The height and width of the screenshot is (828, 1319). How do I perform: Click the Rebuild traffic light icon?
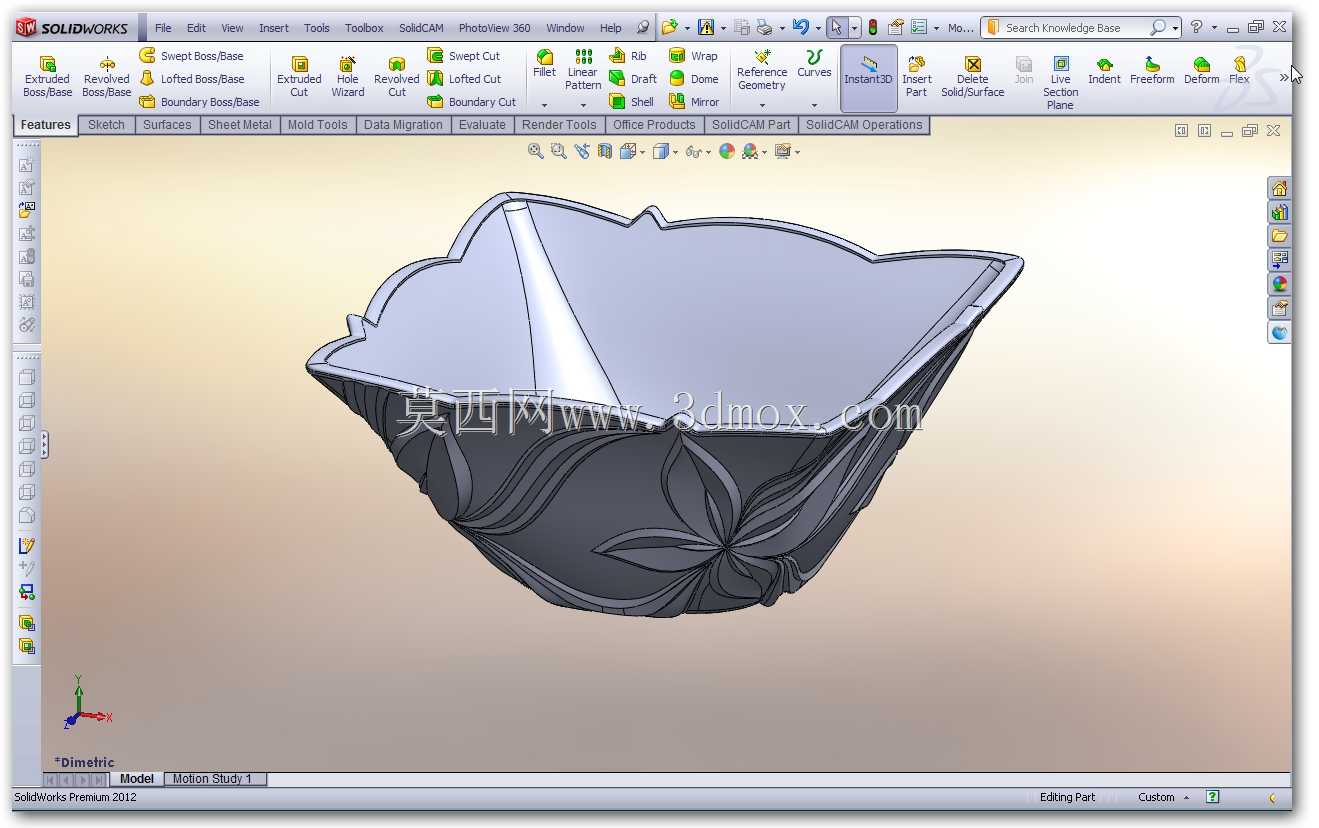[872, 28]
